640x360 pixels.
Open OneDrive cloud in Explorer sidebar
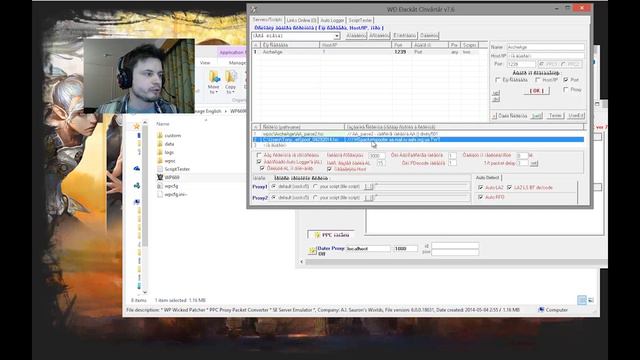137,168
